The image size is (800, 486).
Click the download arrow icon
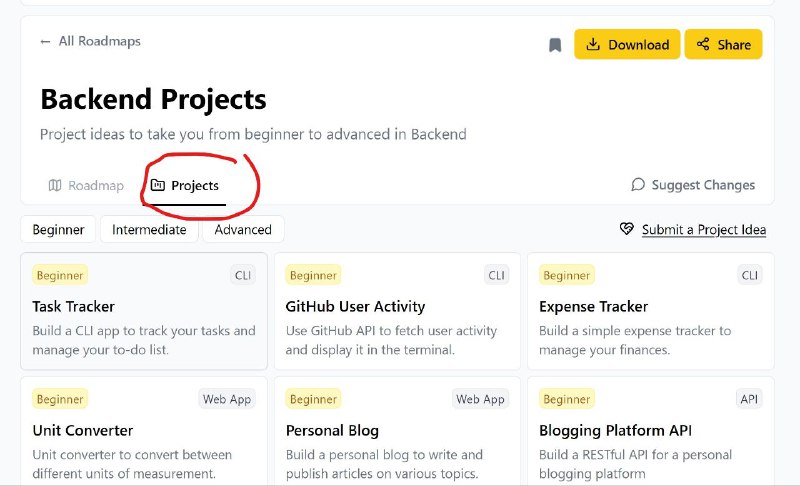pos(593,44)
